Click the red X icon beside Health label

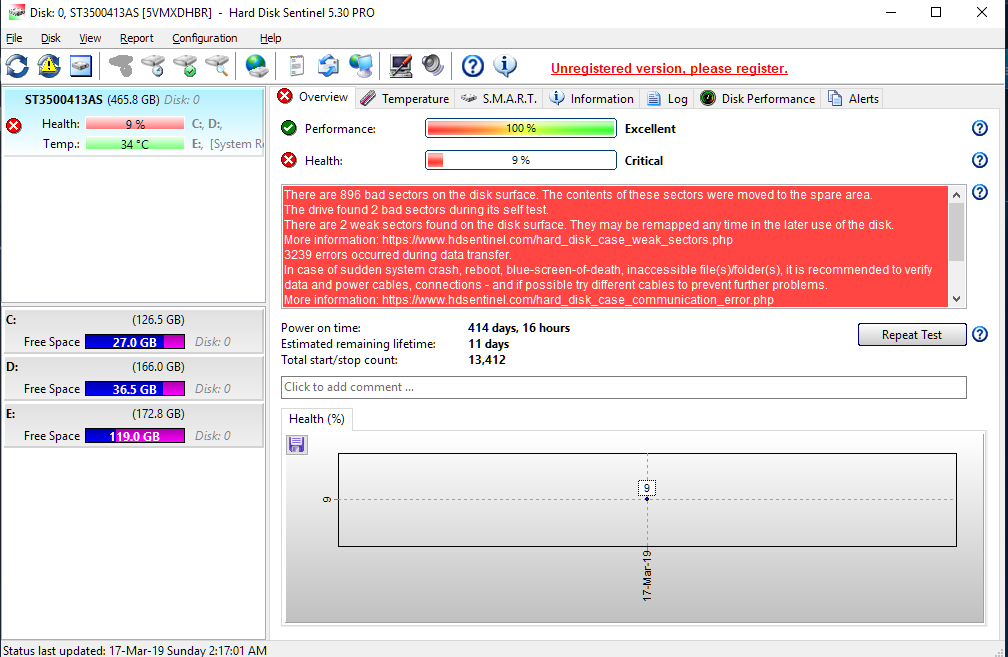click(289, 160)
